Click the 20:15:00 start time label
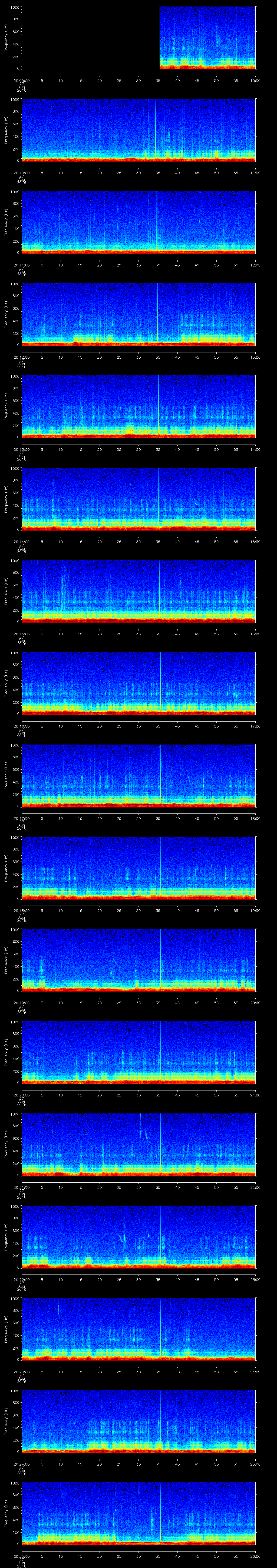The image size is (277, 1568). [22, 634]
